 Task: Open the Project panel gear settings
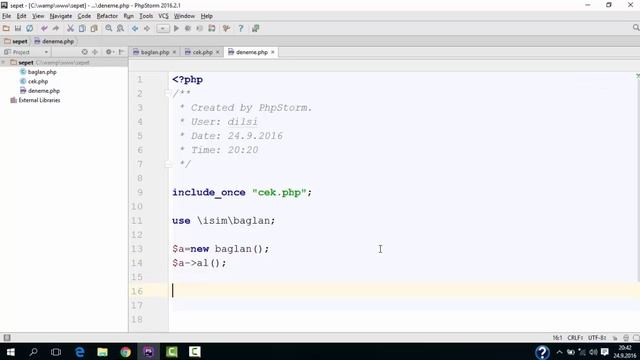point(109,52)
